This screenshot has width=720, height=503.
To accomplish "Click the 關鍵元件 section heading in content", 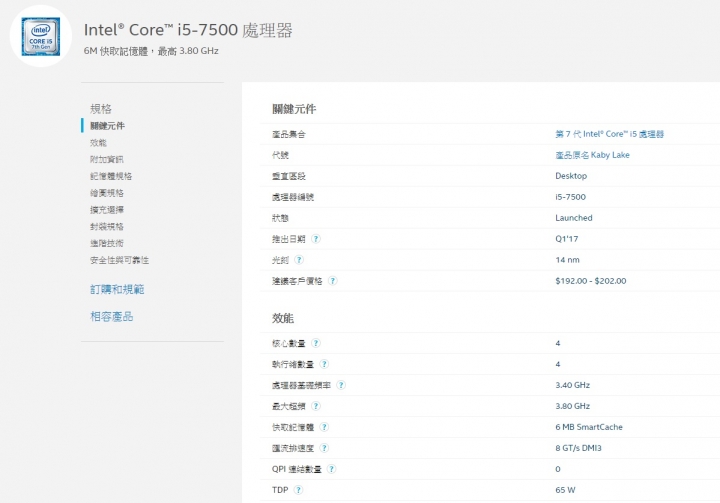I will (294, 109).
